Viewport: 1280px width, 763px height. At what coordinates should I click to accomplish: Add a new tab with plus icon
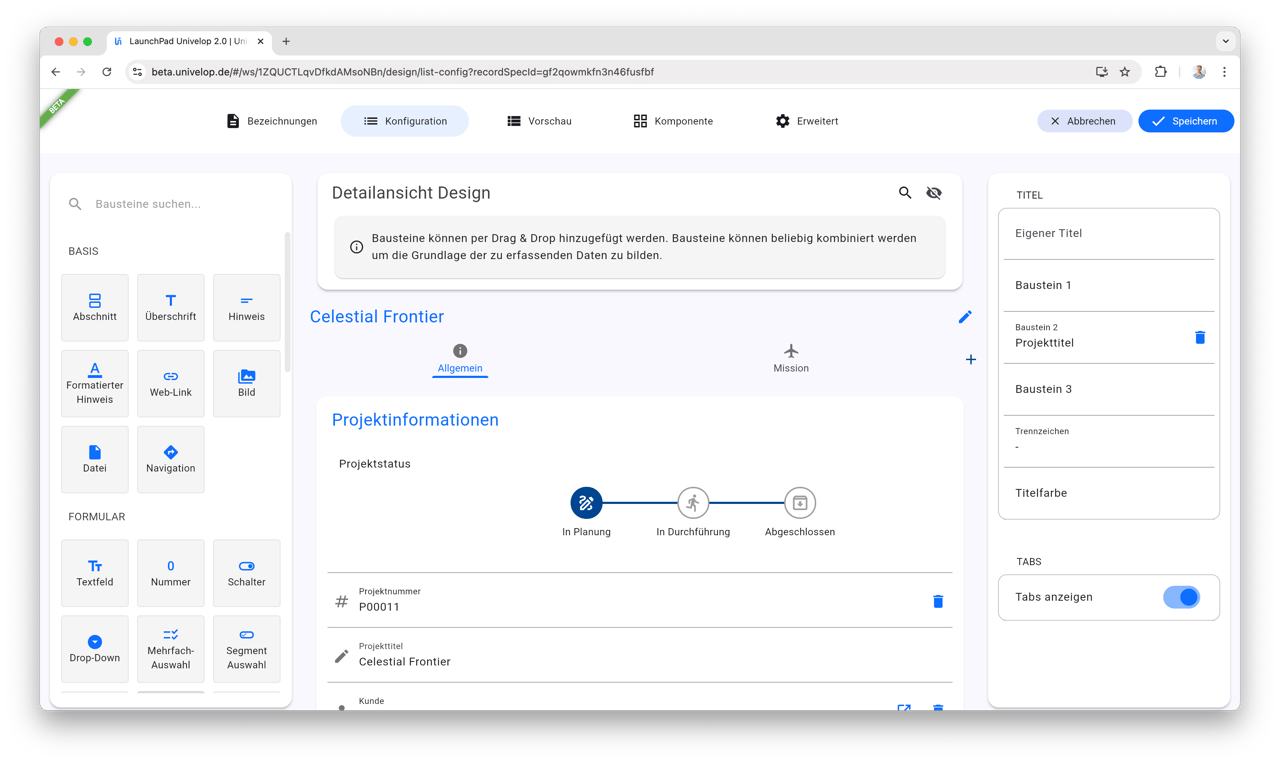pos(971,360)
